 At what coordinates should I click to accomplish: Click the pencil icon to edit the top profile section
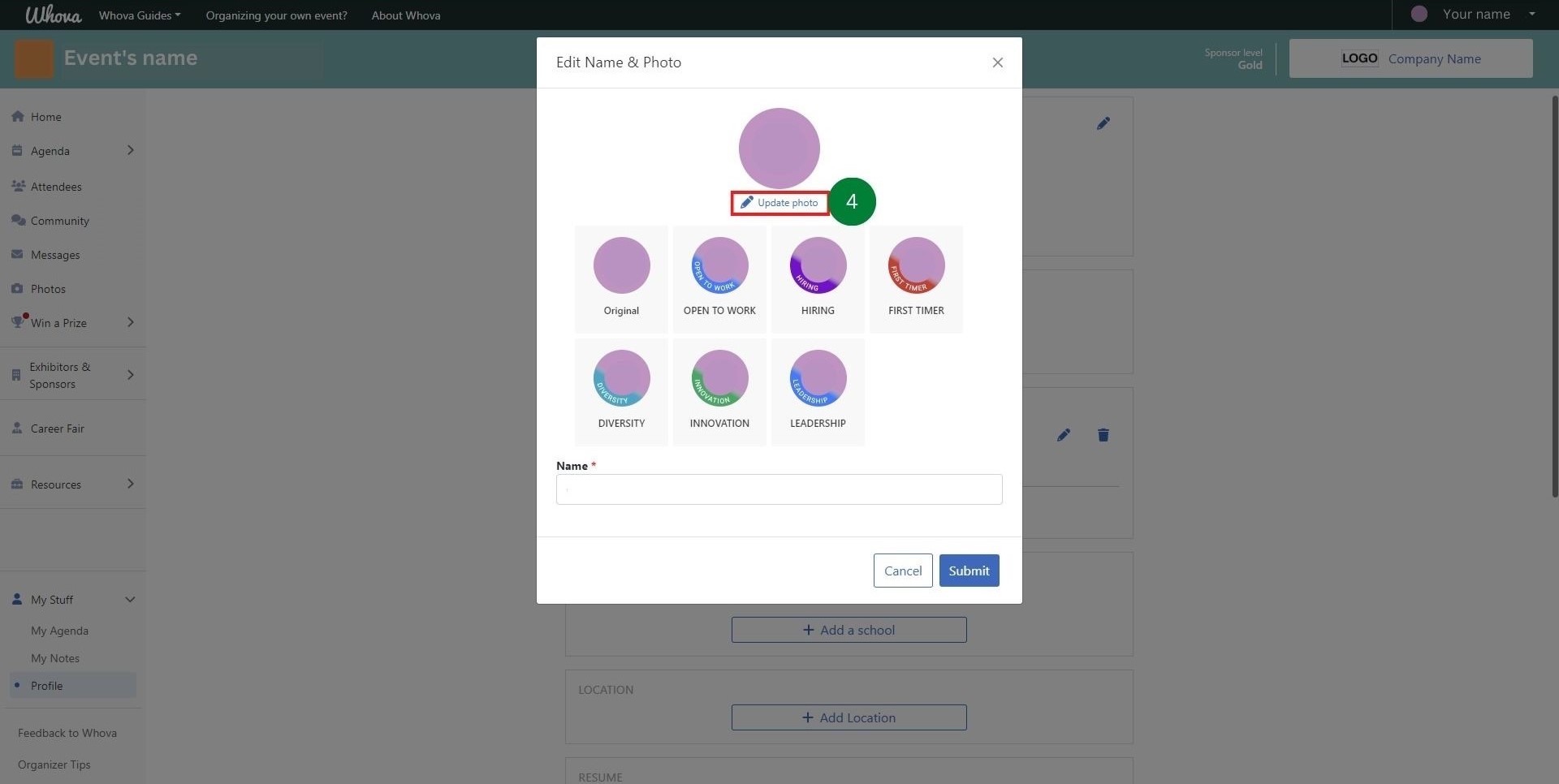click(x=1103, y=123)
